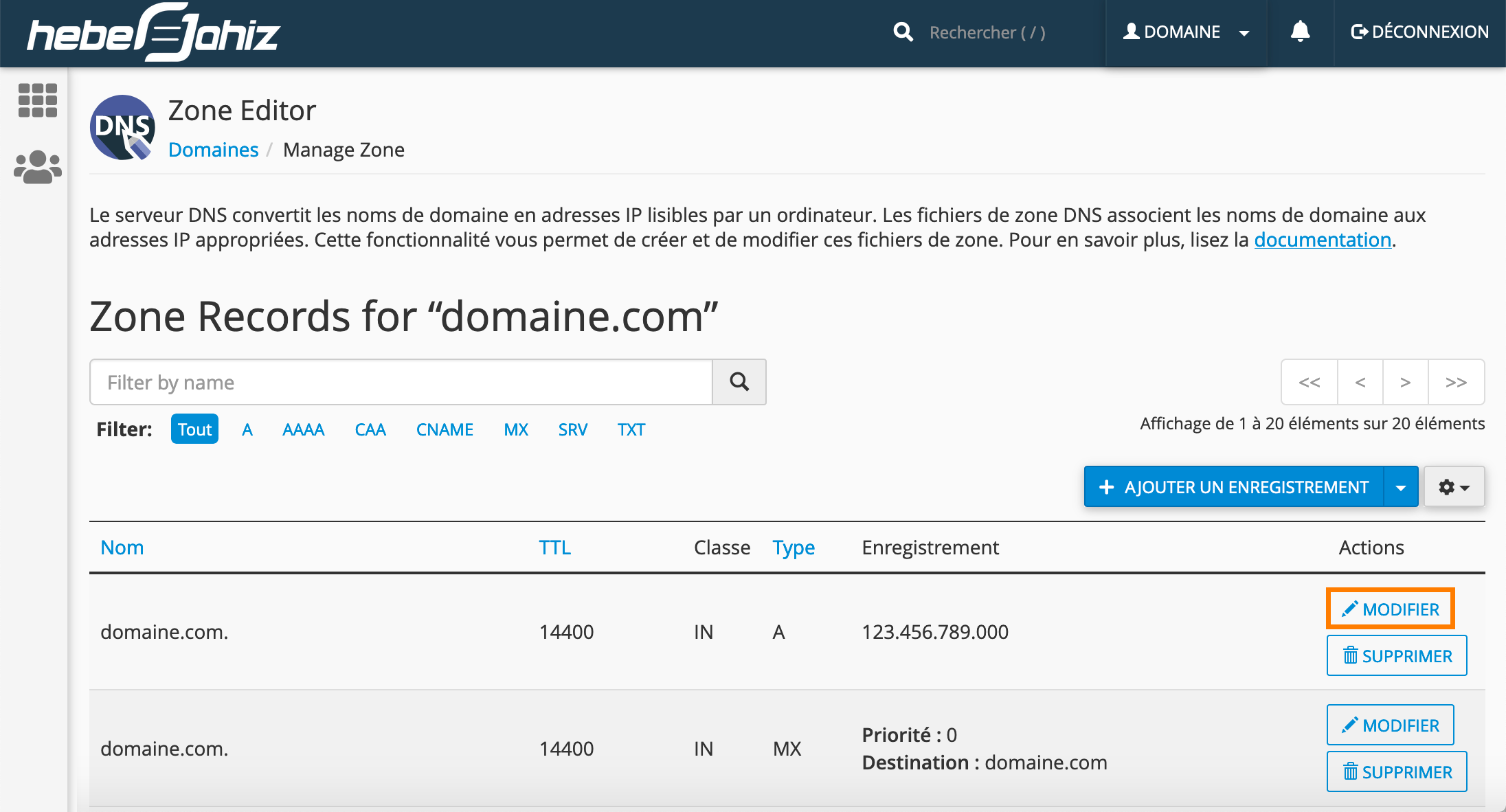This screenshot has height=812, width=1506.
Task: Click SUPPRIMER for the MX record
Action: coord(1397,771)
